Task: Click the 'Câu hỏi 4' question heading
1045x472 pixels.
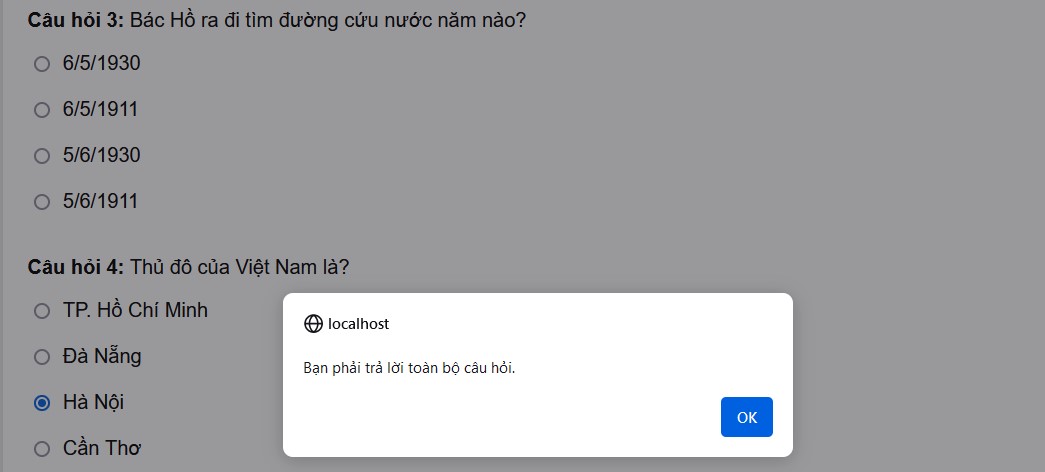Action: click(188, 267)
